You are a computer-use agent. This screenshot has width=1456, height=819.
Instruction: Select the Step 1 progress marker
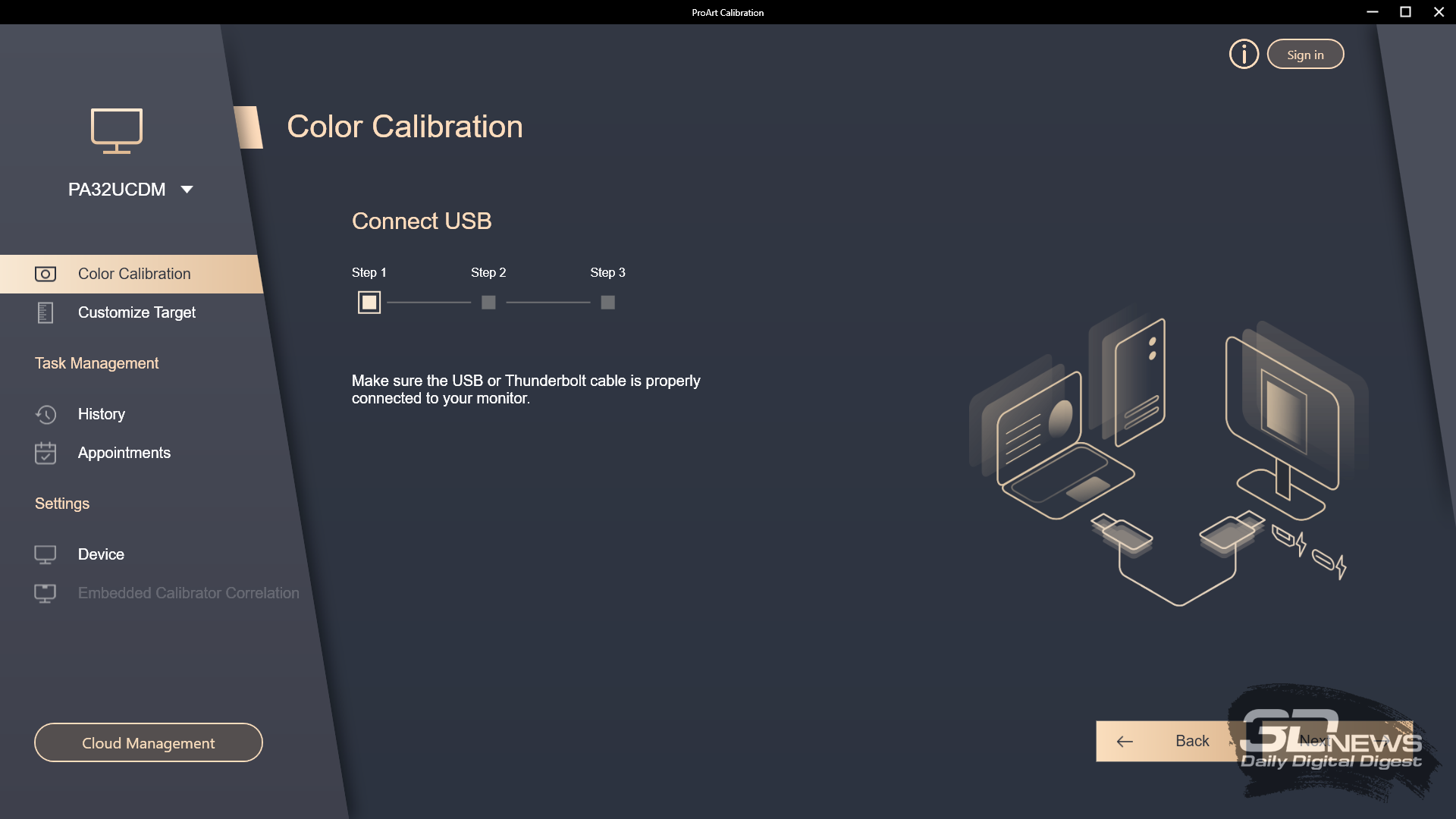coord(369,303)
